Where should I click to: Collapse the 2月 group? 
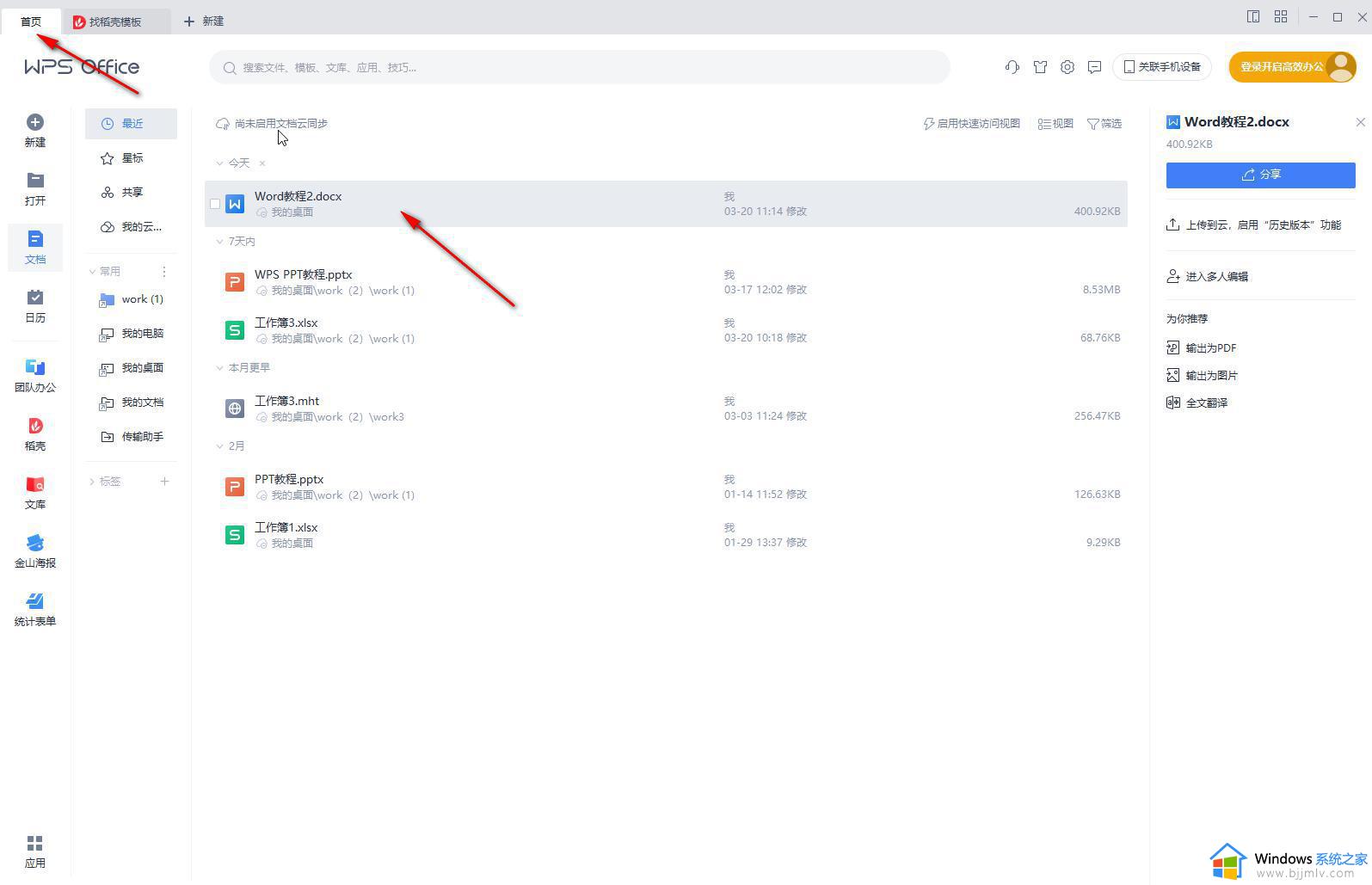coord(219,446)
